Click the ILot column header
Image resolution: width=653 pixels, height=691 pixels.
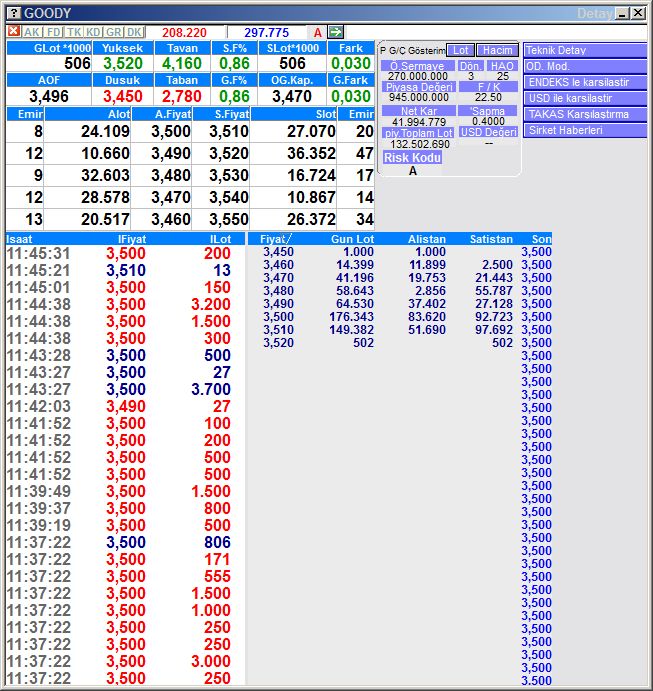220,239
